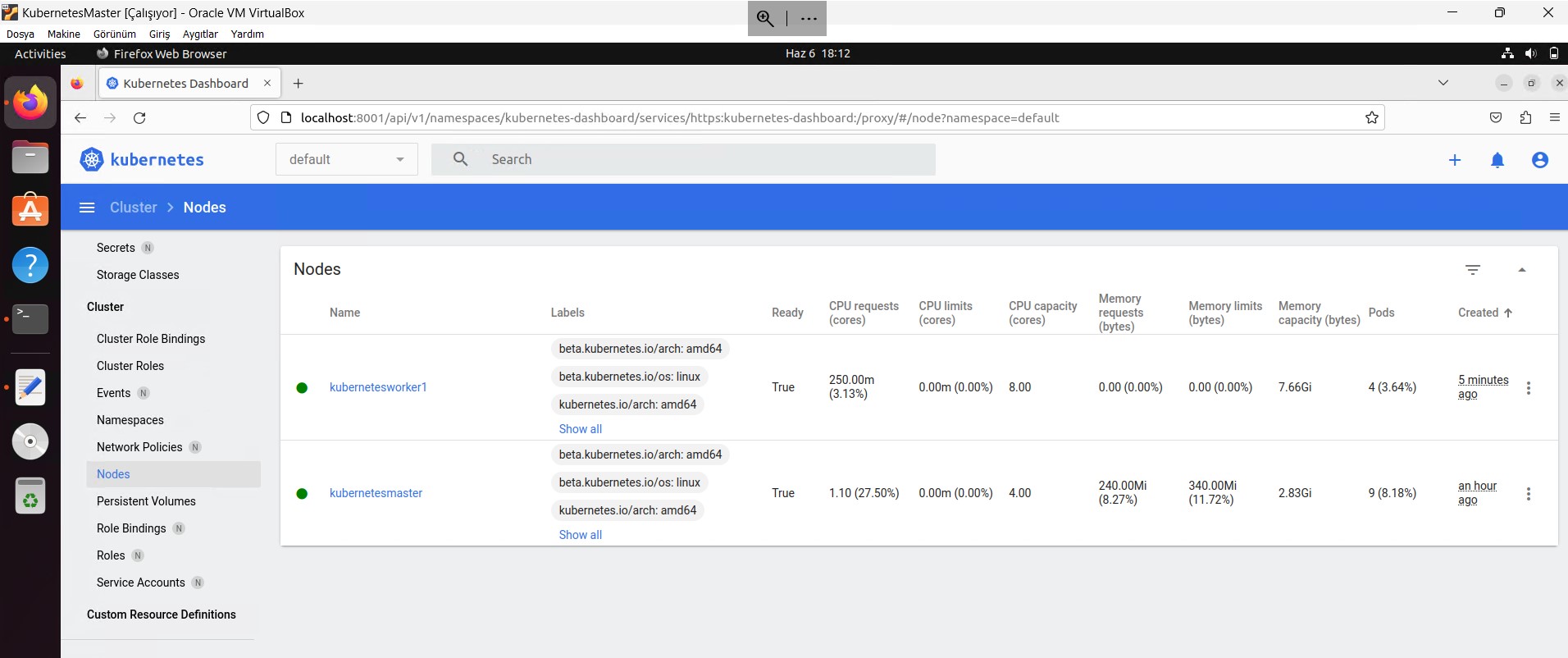Open Network Policies in the sidebar
The width and height of the screenshot is (1568, 658).
(139, 447)
